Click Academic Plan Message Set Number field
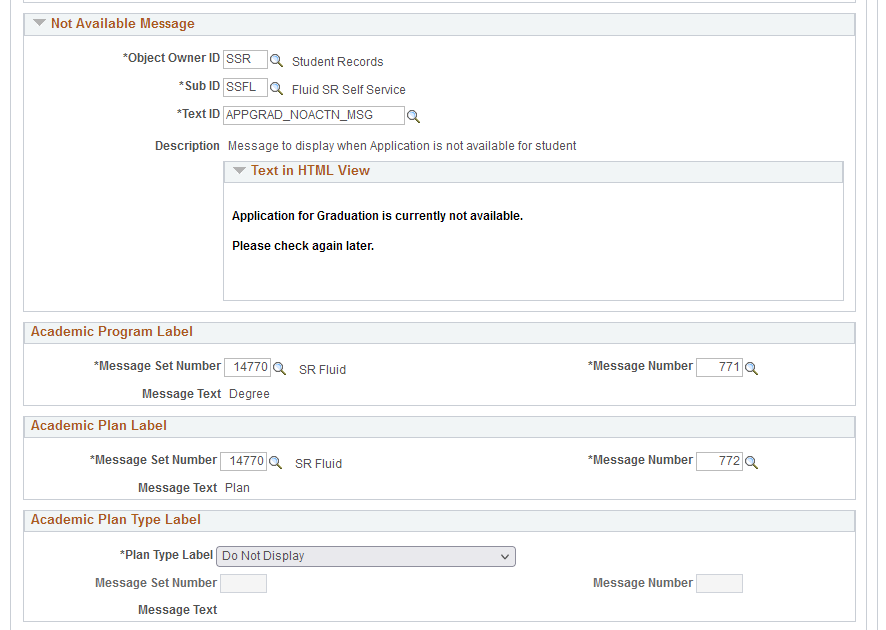 (x=243, y=461)
